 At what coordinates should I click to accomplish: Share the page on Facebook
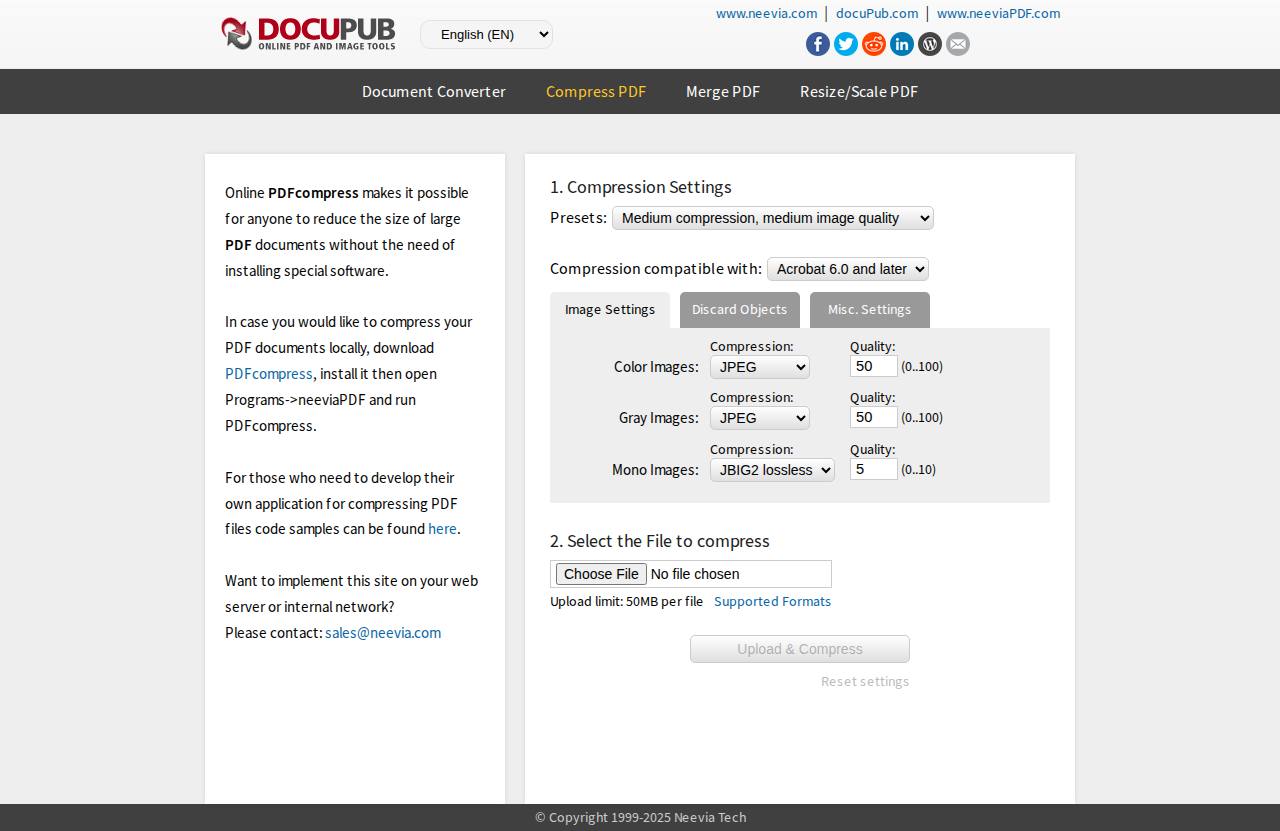coord(818,44)
